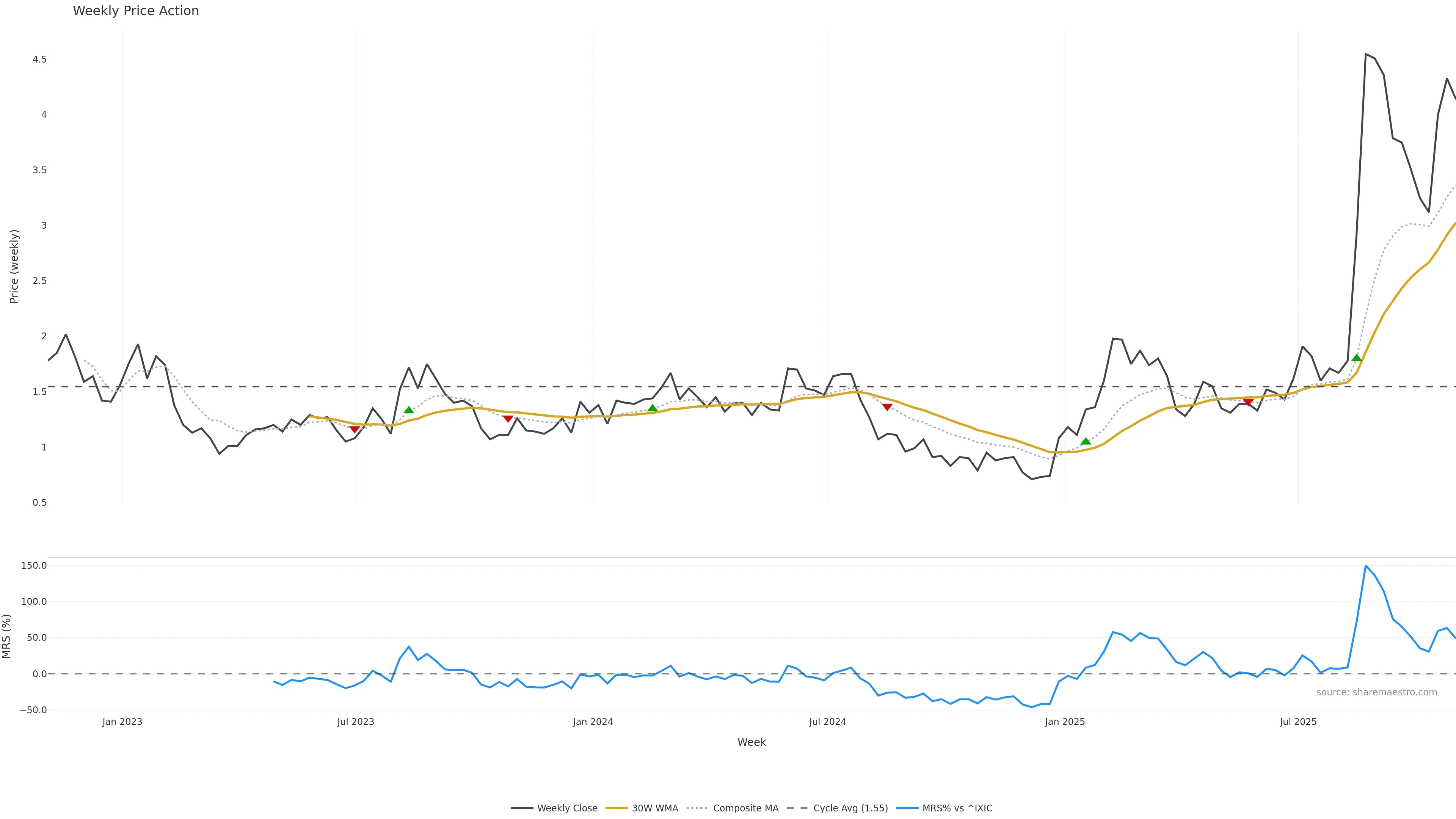This screenshot has height=819, width=1456.
Task: Toggle the MRS% vs ^IXIC legend label
Action: pos(957,808)
